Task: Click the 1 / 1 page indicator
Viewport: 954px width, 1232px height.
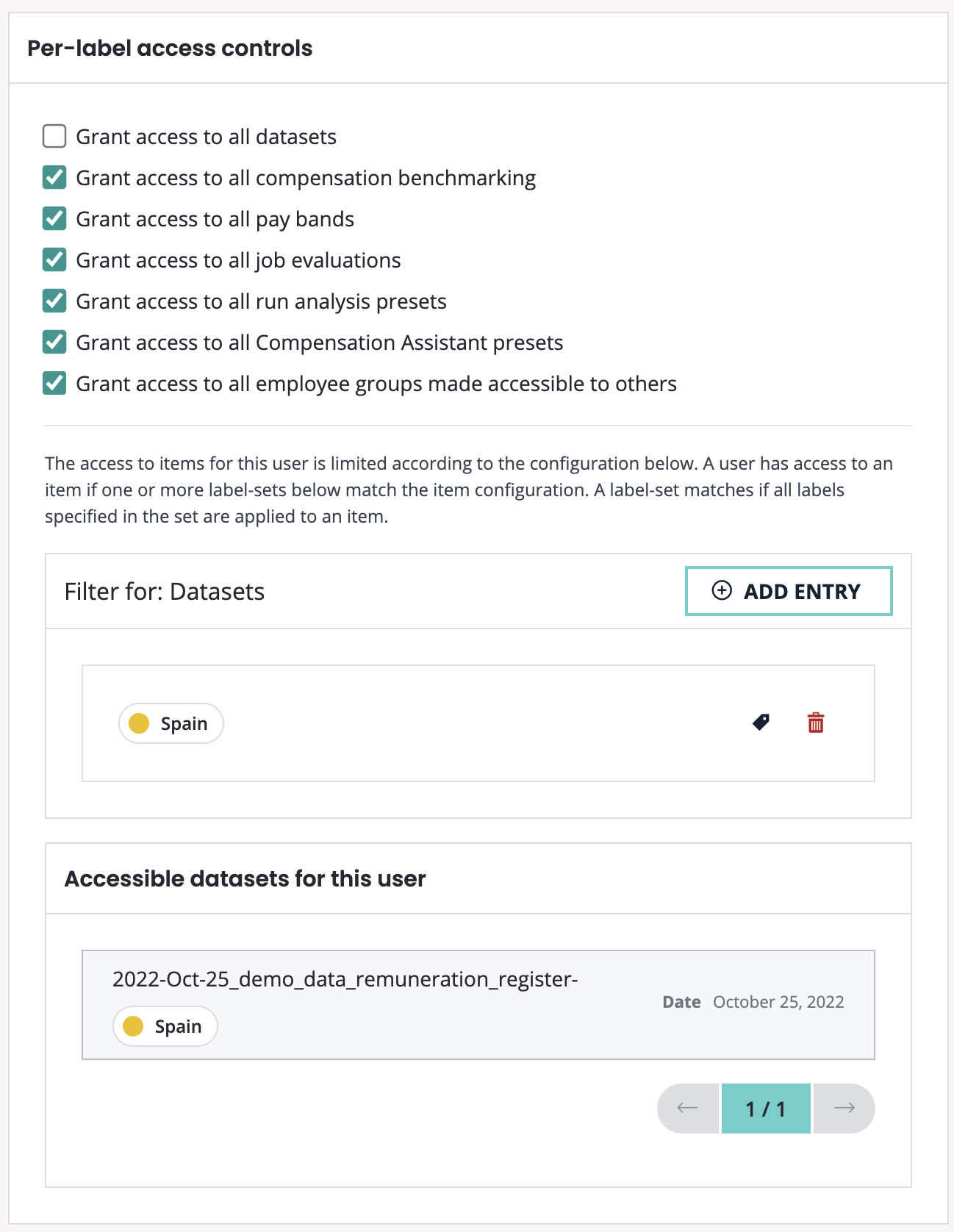Action: point(765,1109)
